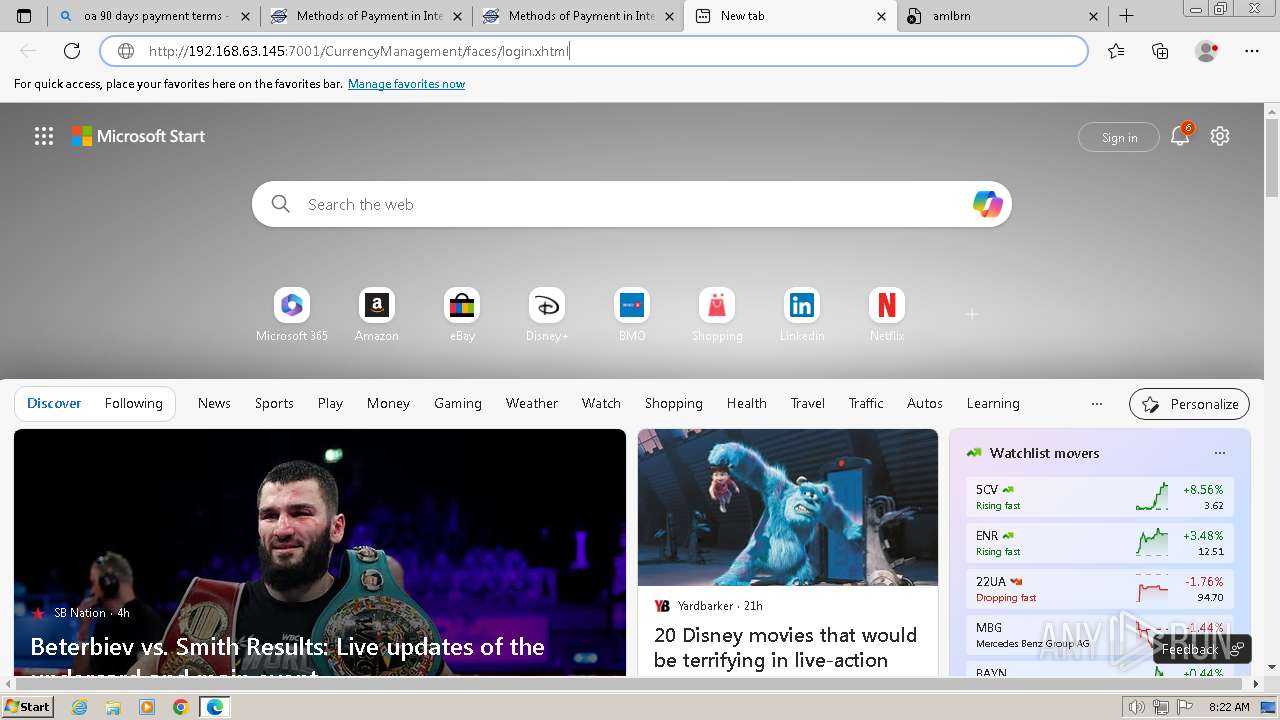Open the Microsoft apps grid launcher
1280x720 pixels.
[x=44, y=136]
